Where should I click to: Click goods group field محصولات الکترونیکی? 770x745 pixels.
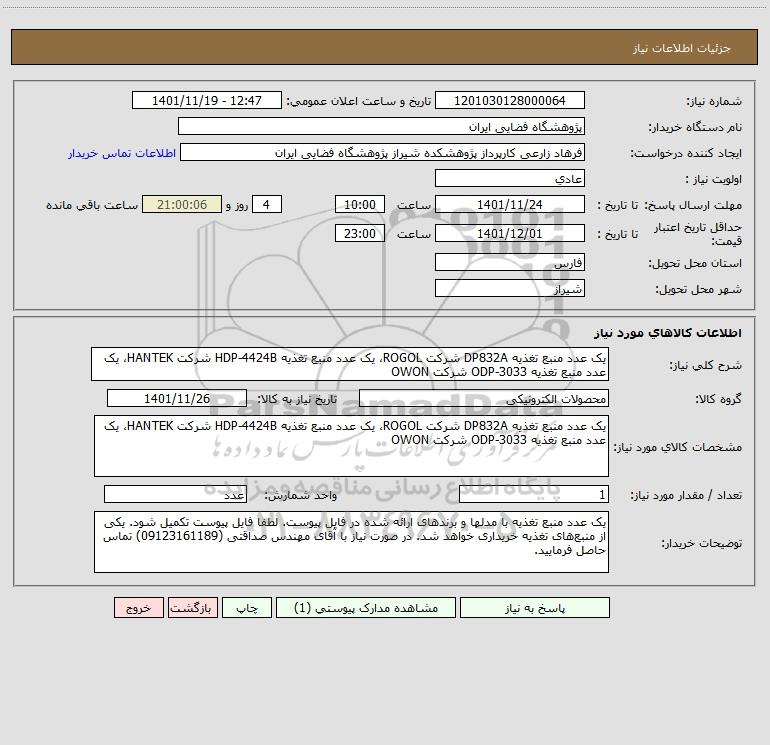pos(484,398)
